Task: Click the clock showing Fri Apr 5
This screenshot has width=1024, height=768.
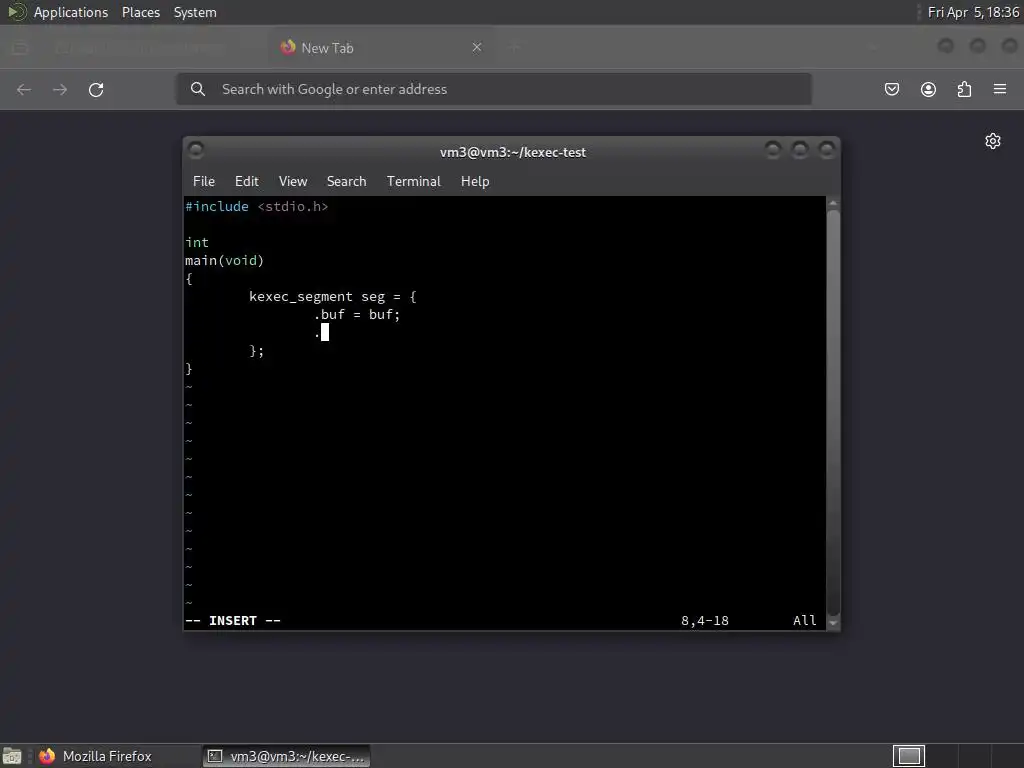Action: pyautogui.click(x=973, y=12)
